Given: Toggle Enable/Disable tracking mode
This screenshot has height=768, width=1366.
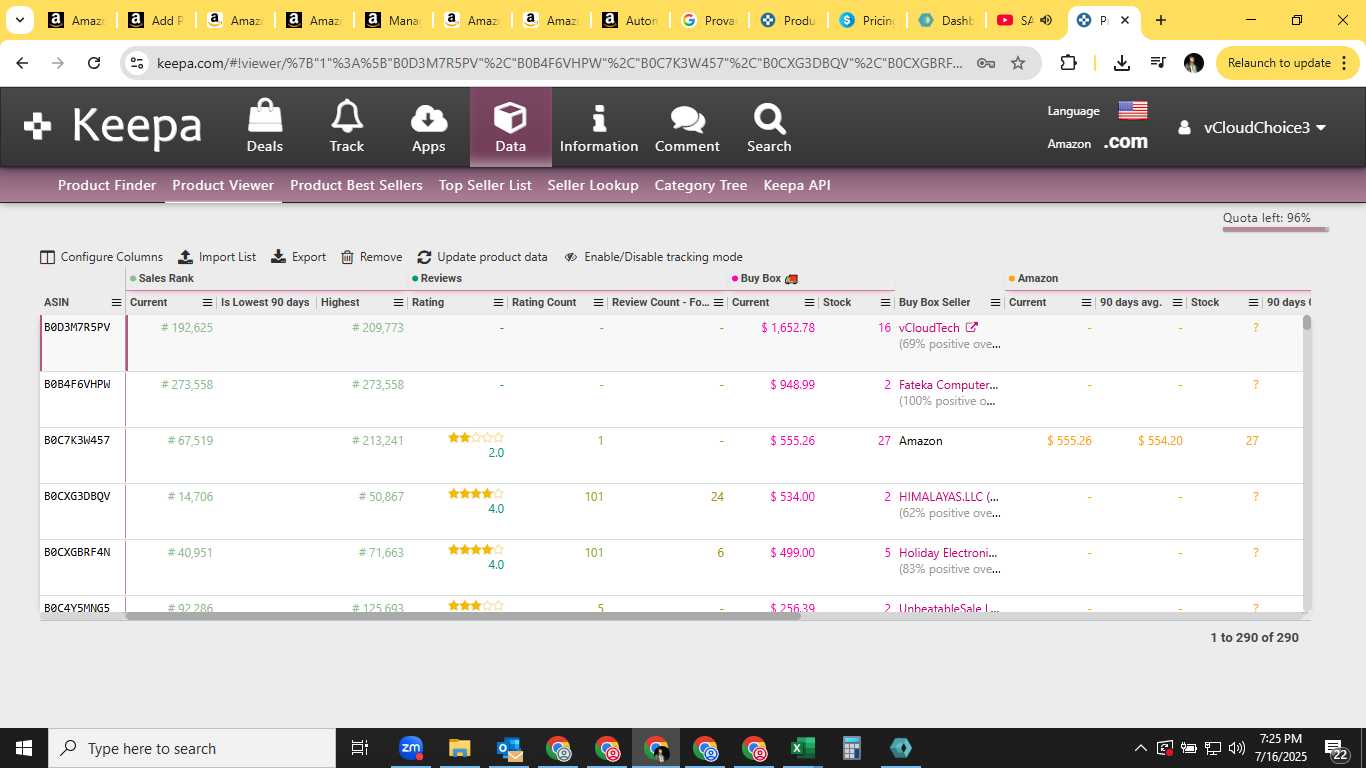Looking at the screenshot, I should [653, 257].
